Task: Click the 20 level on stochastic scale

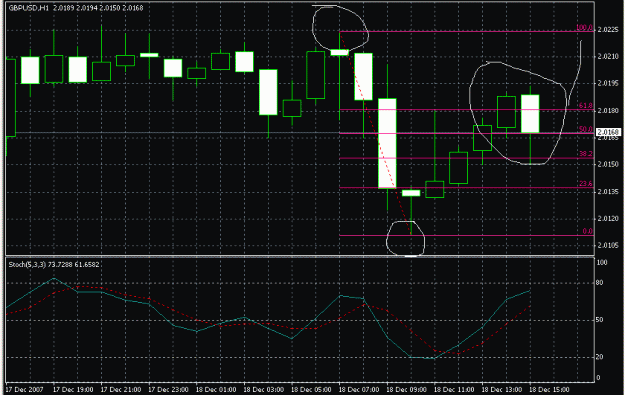Action: pos(600,357)
